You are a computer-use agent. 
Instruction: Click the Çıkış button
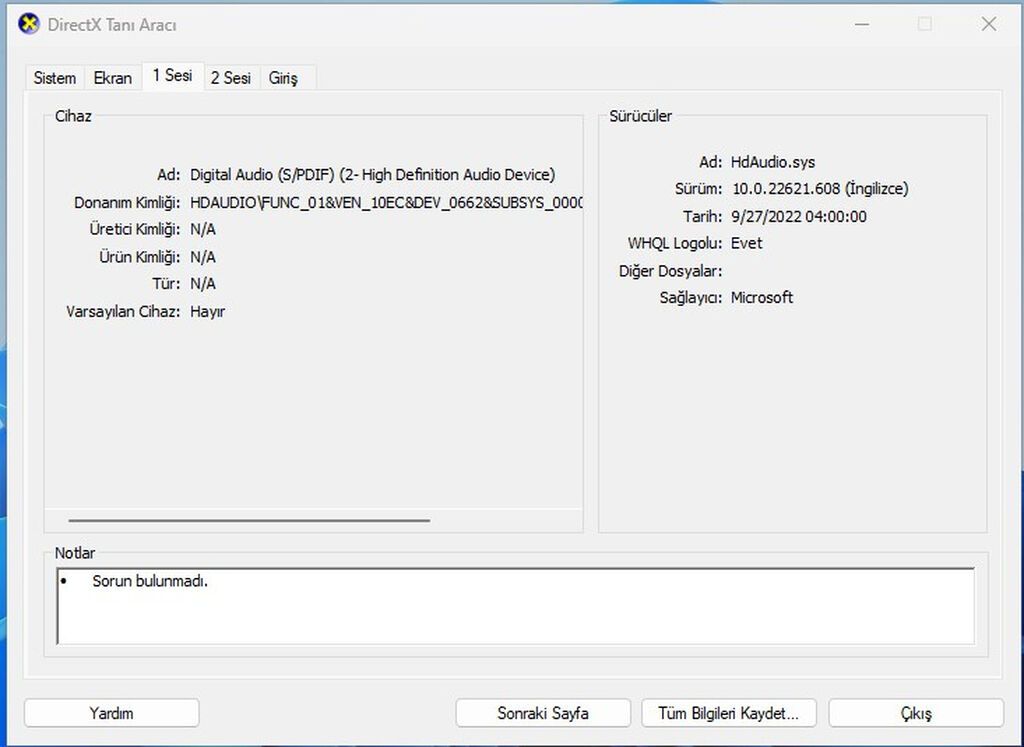tap(916, 712)
